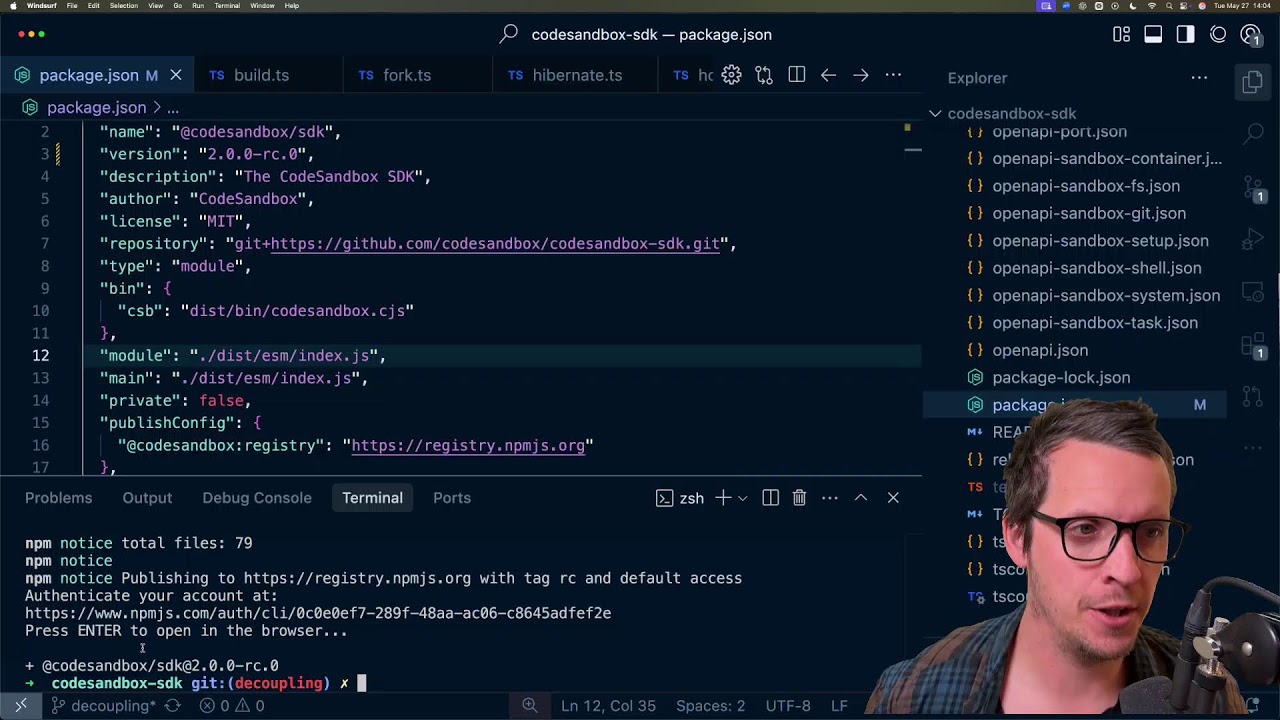Navigate back with the left arrow
This screenshot has height=720, width=1280.
[x=828, y=75]
